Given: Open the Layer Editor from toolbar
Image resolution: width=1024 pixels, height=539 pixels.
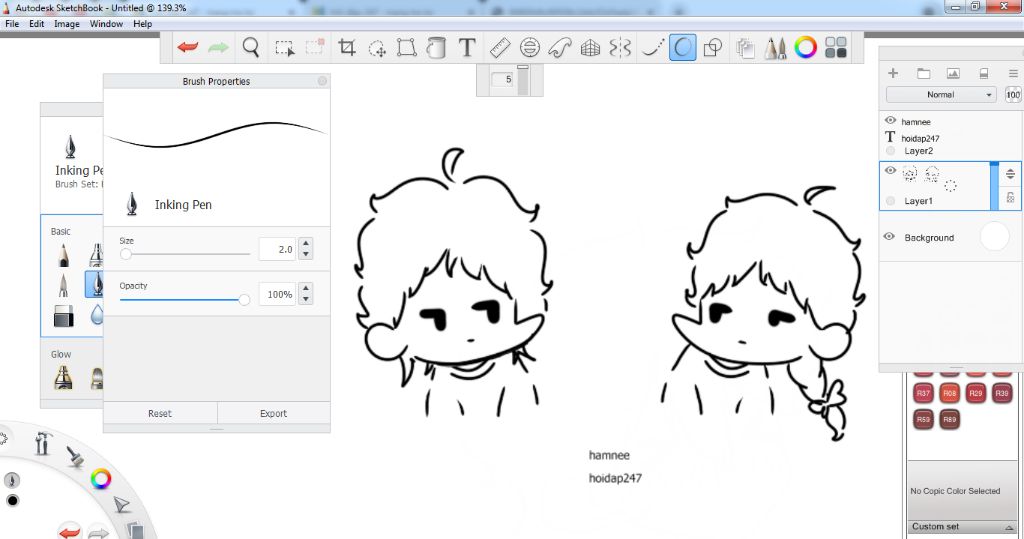Looking at the screenshot, I should pyautogui.click(x=745, y=48).
